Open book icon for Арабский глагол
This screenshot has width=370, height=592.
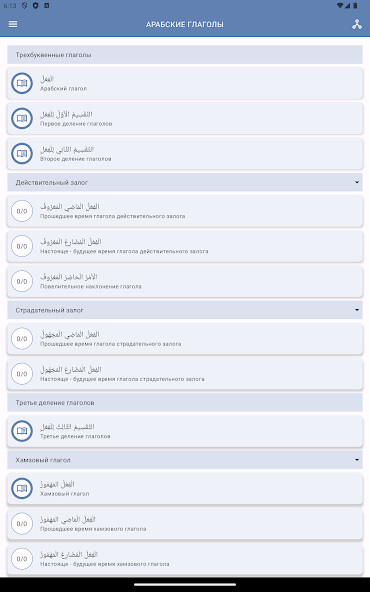pyautogui.click(x=22, y=83)
